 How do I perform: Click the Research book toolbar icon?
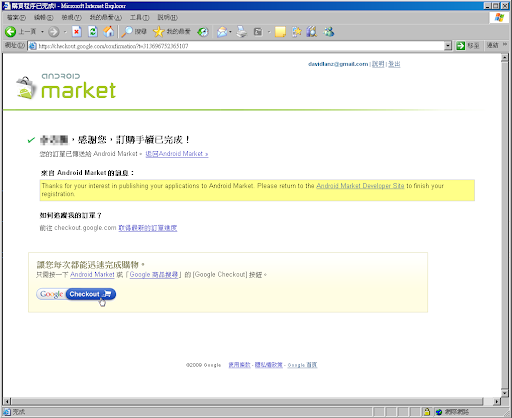pos(312,32)
